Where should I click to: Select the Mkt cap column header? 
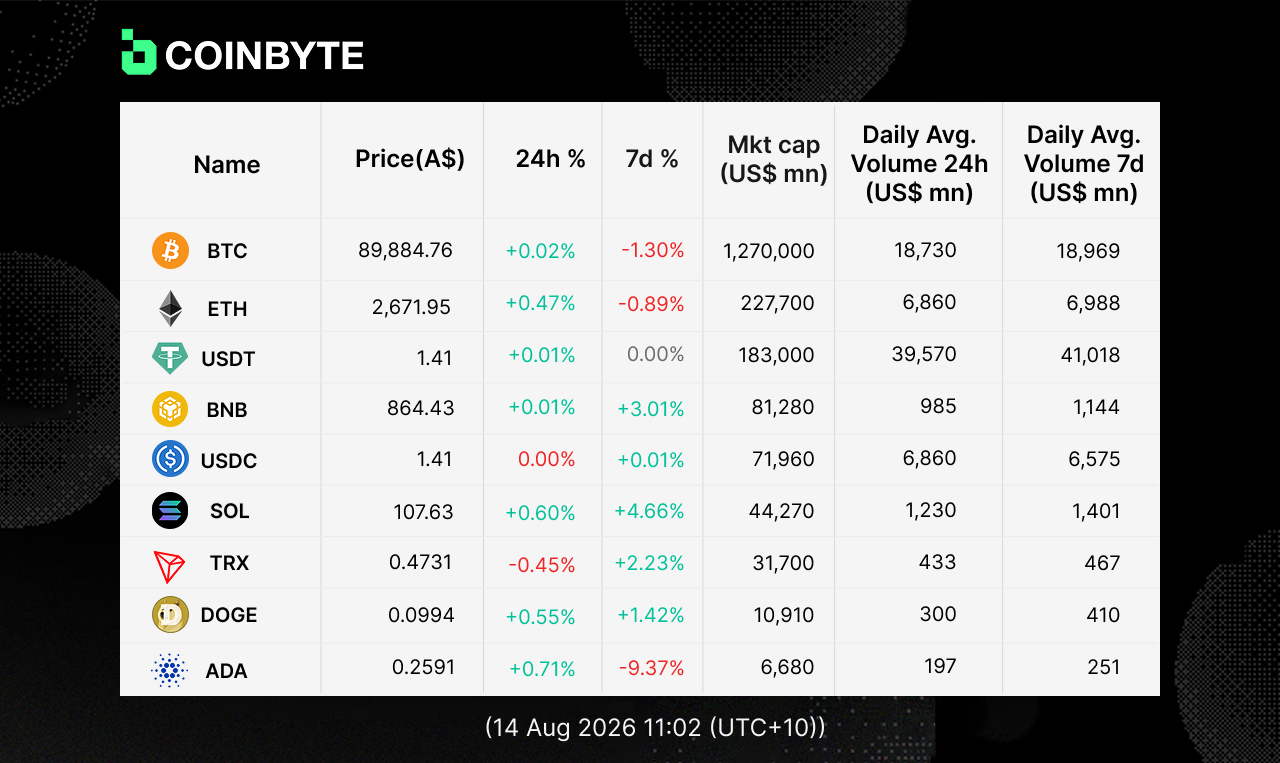[x=774, y=159]
